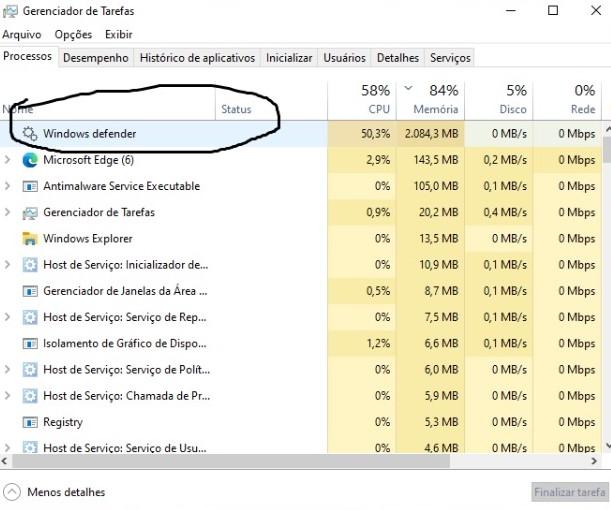The height and width of the screenshot is (510, 611).
Task: Open the Opções menu
Action: (x=73, y=35)
